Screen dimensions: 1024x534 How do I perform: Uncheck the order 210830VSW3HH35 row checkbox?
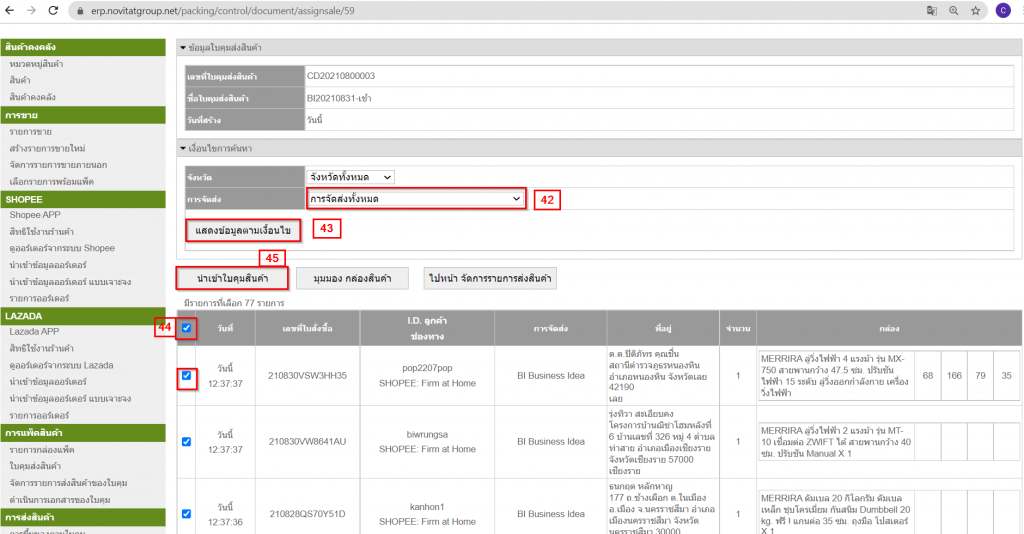click(x=188, y=376)
